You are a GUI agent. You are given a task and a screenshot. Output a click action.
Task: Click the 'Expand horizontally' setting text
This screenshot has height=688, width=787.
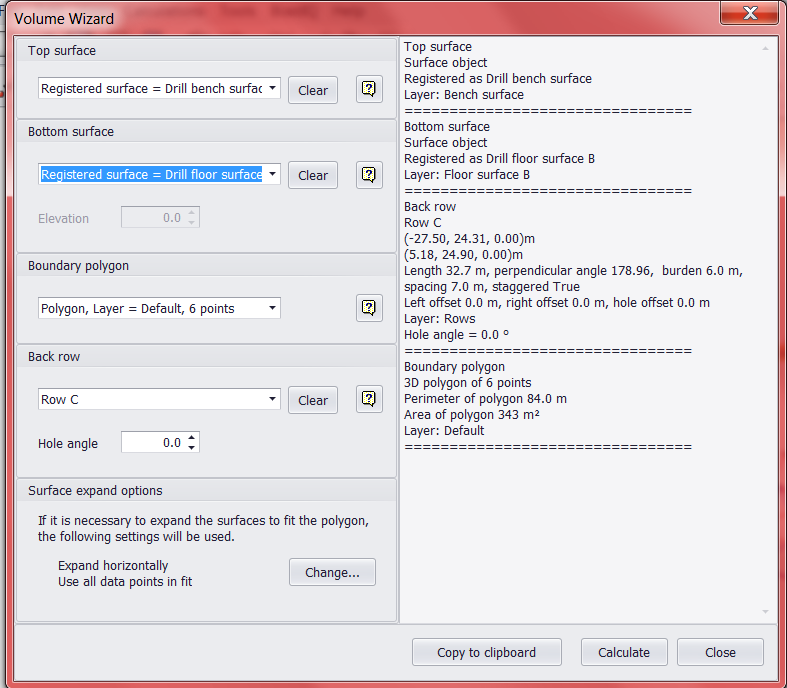(113, 565)
